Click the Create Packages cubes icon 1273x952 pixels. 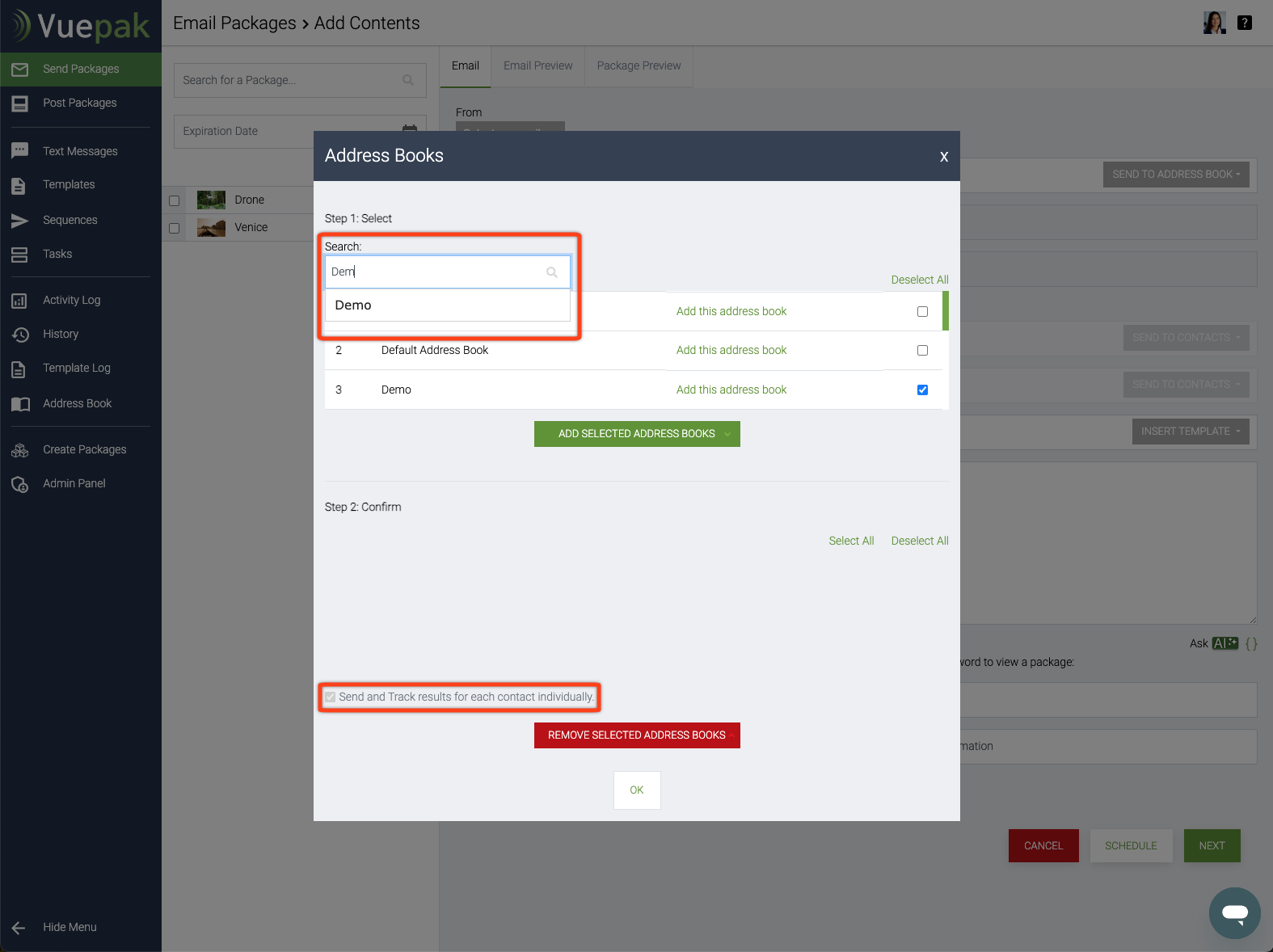click(20, 450)
